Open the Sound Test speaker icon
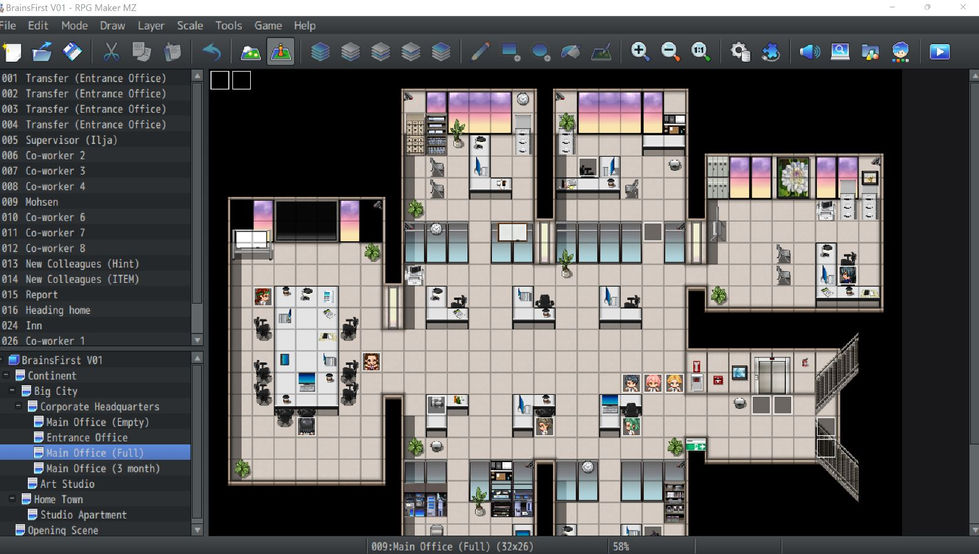 pos(810,52)
